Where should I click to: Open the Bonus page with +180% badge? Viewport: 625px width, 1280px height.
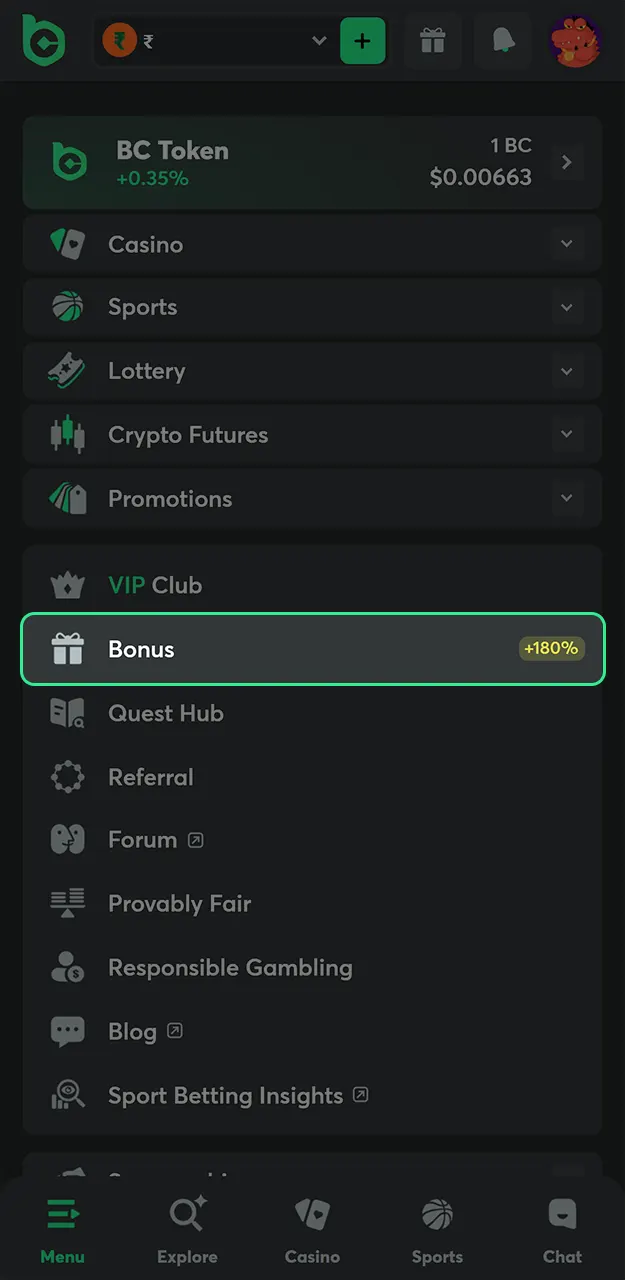coord(312,649)
